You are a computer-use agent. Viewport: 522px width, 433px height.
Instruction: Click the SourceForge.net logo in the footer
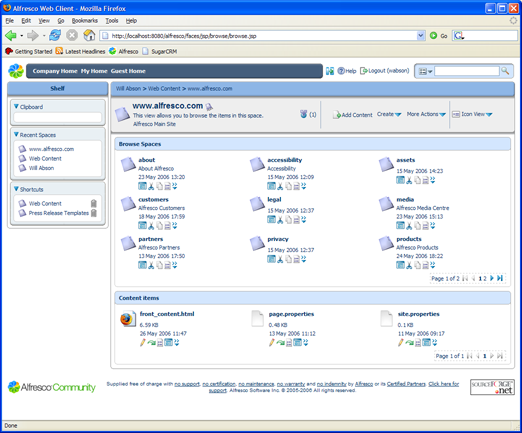pos(492,387)
